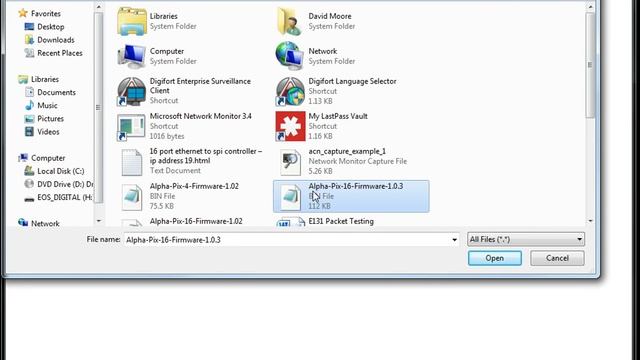The image size is (640, 360).
Task: Click the file list scrollbar down arrow
Action: coord(590,221)
